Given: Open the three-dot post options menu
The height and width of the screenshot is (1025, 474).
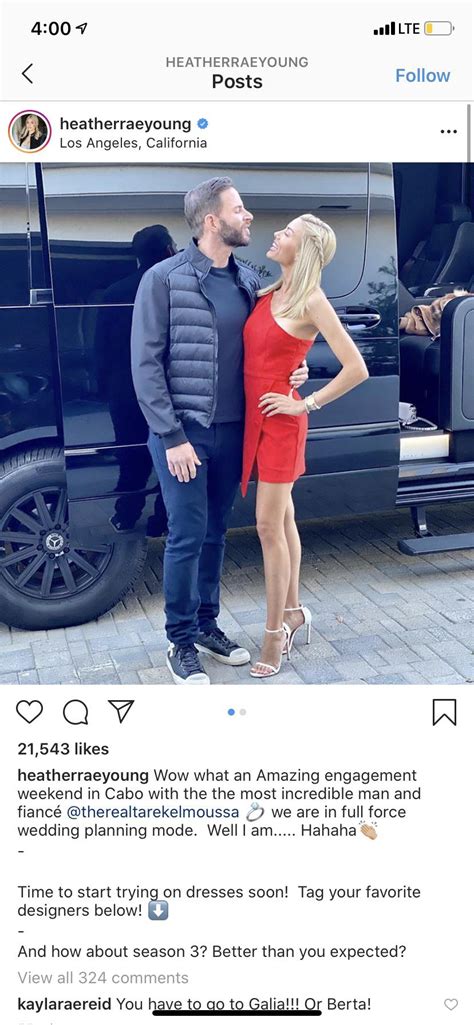Looking at the screenshot, I should (x=449, y=132).
